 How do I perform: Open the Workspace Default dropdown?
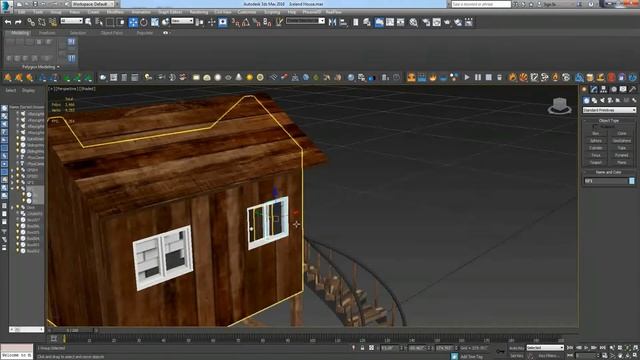(93, 4)
